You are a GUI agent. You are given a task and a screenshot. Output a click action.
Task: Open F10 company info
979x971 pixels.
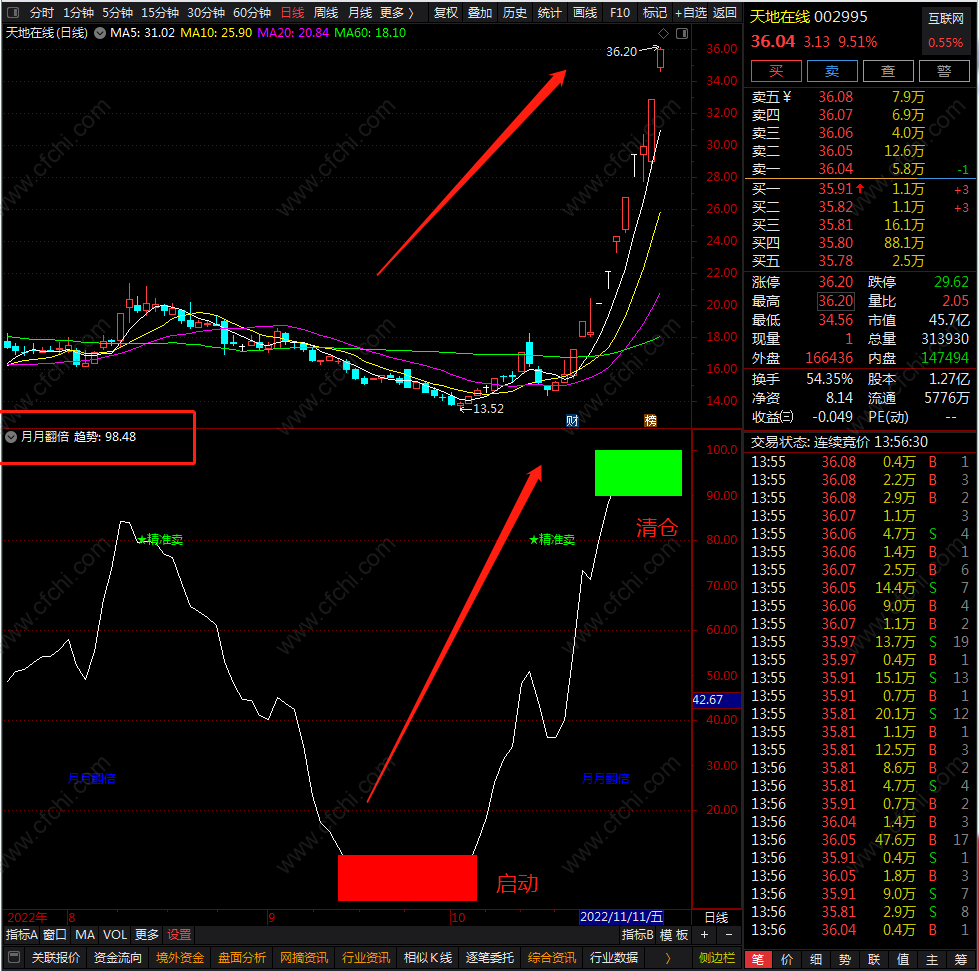[620, 12]
